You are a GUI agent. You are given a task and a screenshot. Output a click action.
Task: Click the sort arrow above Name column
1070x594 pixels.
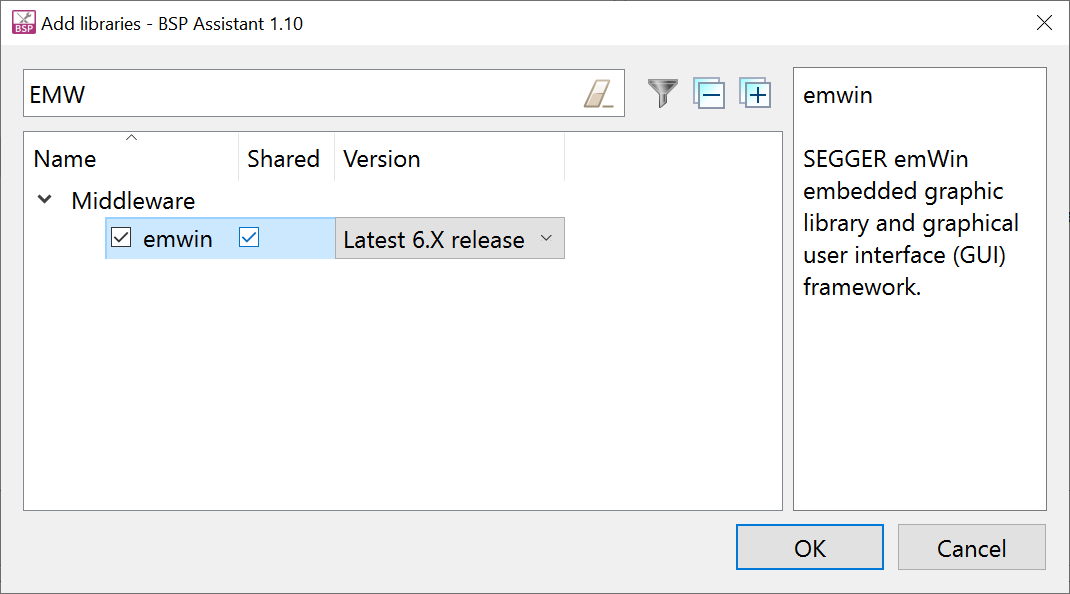tap(132, 138)
